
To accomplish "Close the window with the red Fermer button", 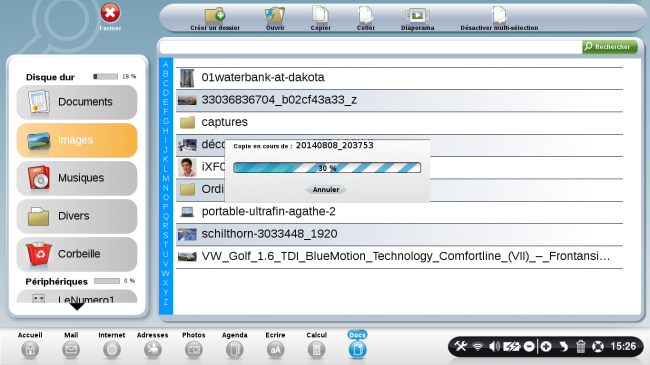I will (110, 13).
